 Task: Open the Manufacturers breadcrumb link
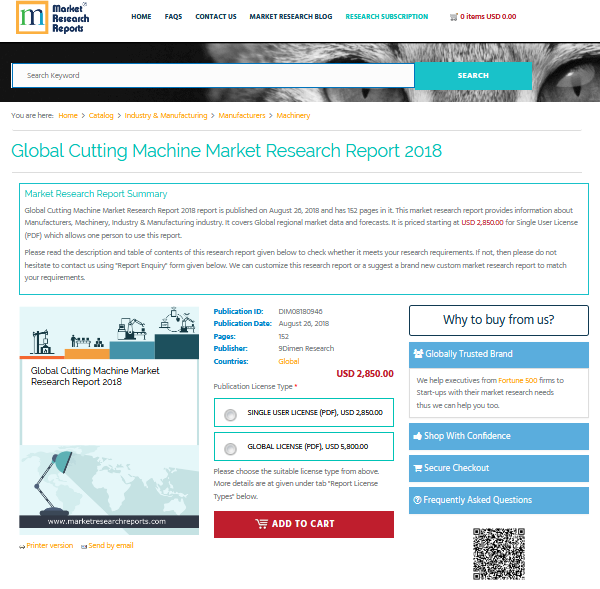click(x=242, y=116)
